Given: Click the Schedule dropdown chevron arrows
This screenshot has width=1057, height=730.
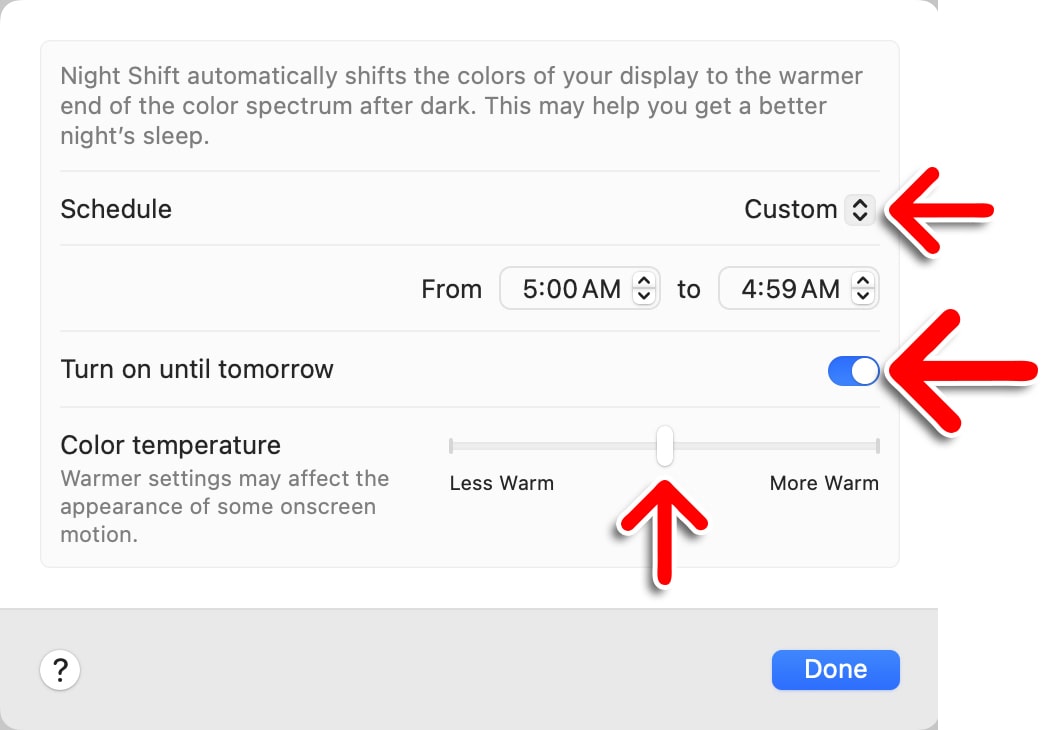Looking at the screenshot, I should point(860,209).
